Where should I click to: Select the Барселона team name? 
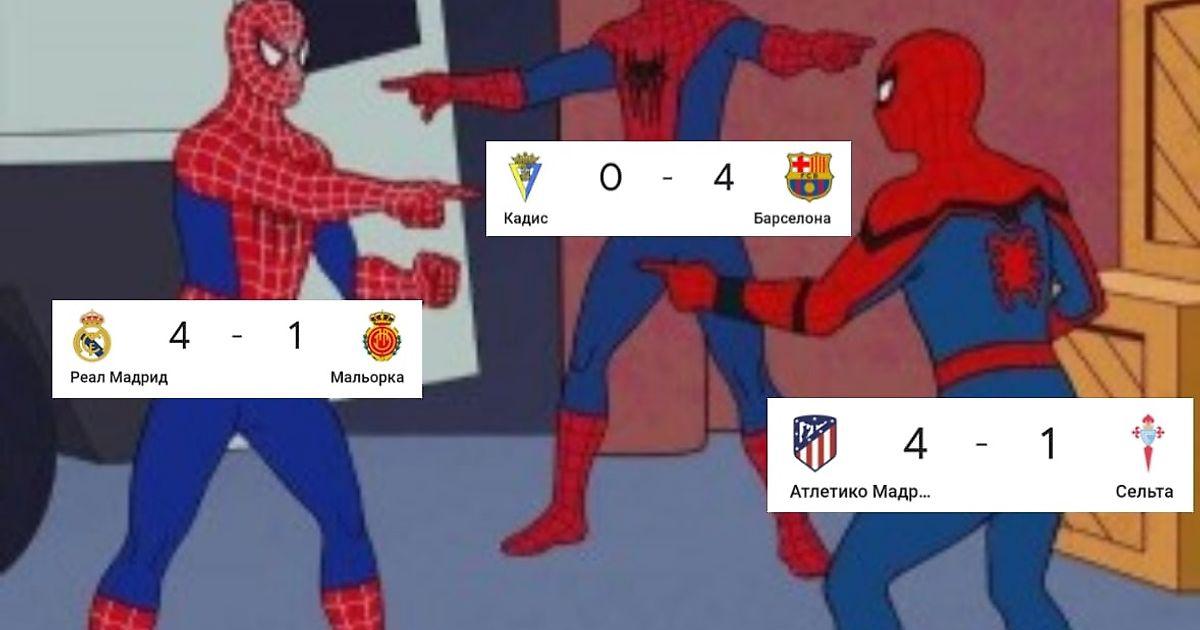(793, 218)
